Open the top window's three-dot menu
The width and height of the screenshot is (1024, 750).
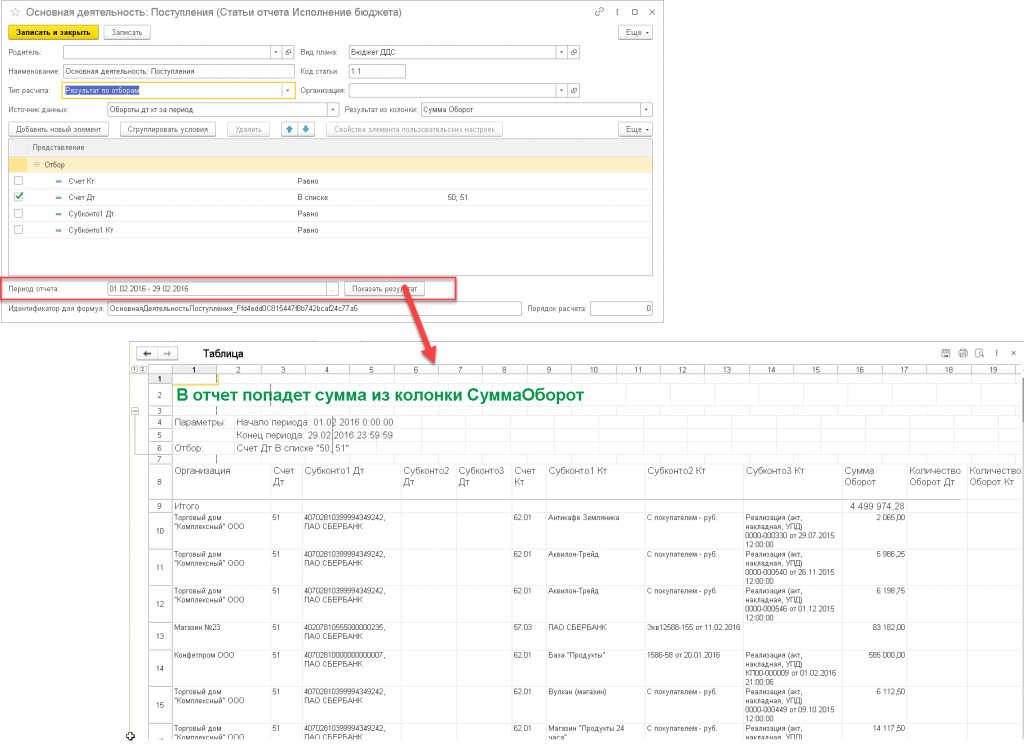coord(617,12)
